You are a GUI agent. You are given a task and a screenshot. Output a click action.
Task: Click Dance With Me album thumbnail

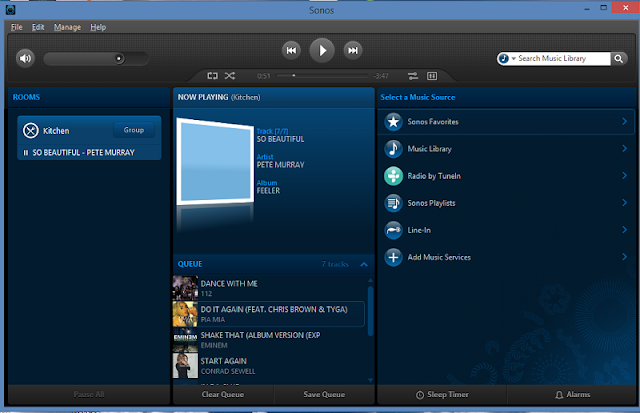pos(185,288)
